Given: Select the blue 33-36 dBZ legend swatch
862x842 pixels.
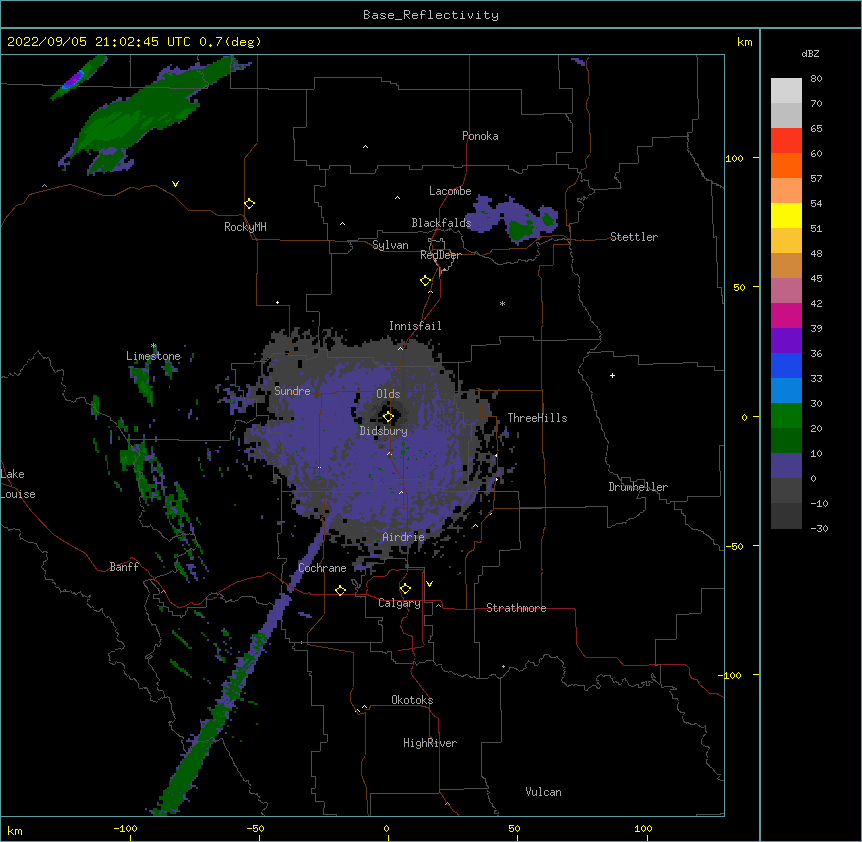Looking at the screenshot, I should coord(786,366).
